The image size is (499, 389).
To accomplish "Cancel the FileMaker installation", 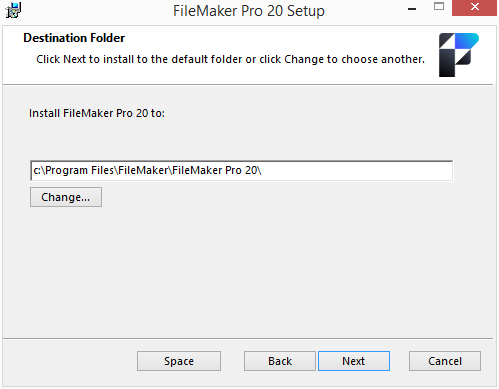I will (x=445, y=361).
